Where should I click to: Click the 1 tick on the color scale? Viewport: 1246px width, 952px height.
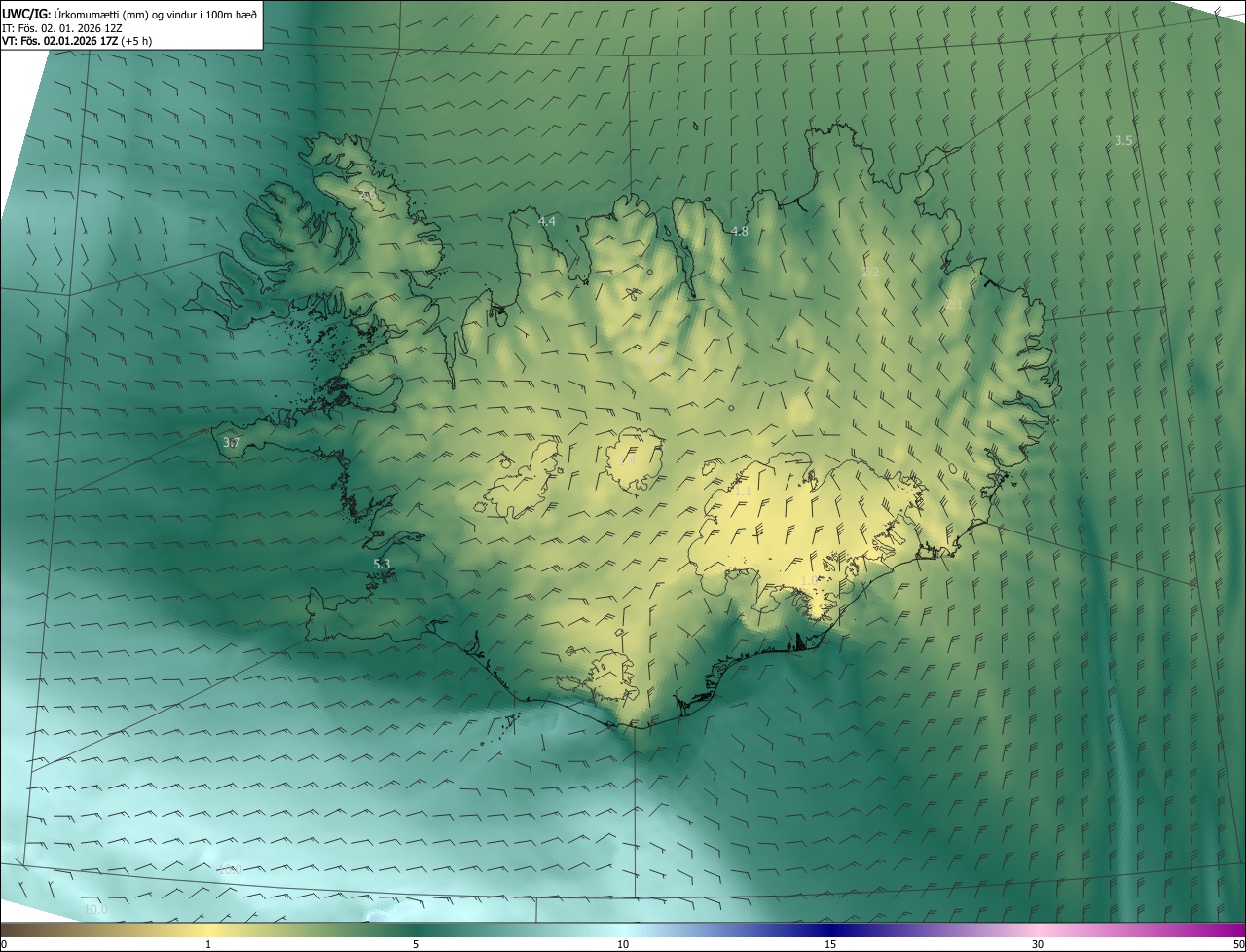coord(208,944)
